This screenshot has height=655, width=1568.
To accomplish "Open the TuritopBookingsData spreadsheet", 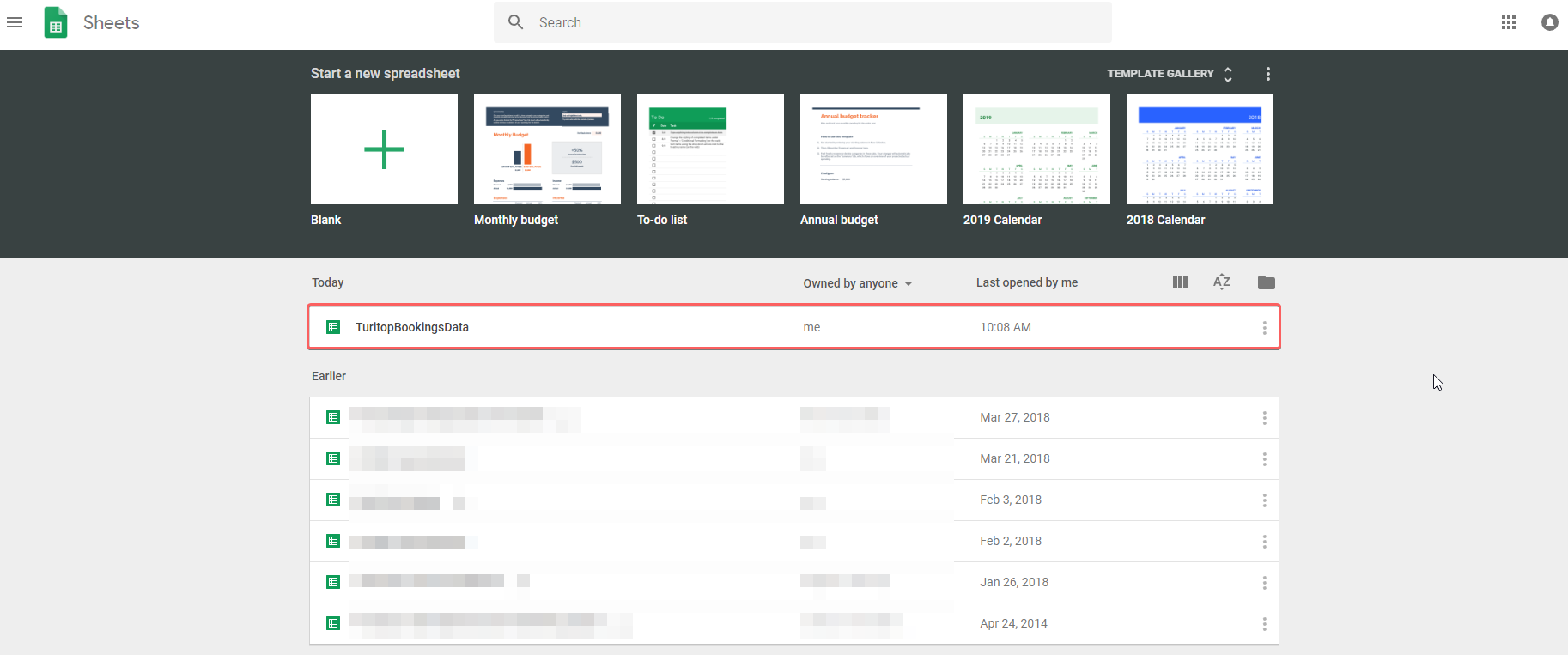I will [793, 327].
